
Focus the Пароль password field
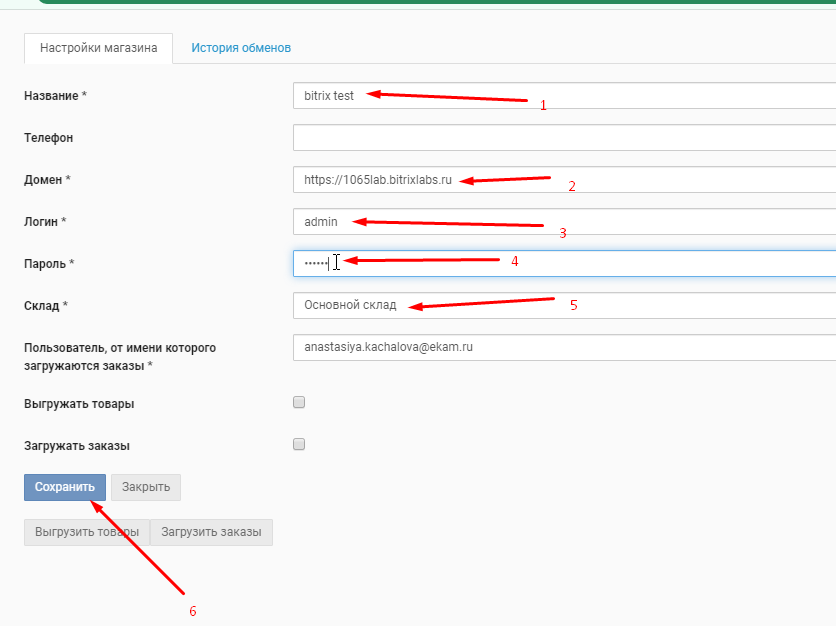(x=564, y=263)
